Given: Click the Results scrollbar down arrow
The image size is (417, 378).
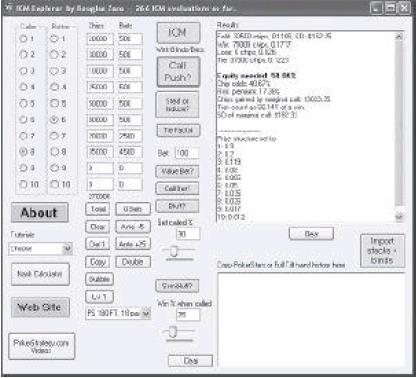Looking at the screenshot, I should (x=399, y=217).
